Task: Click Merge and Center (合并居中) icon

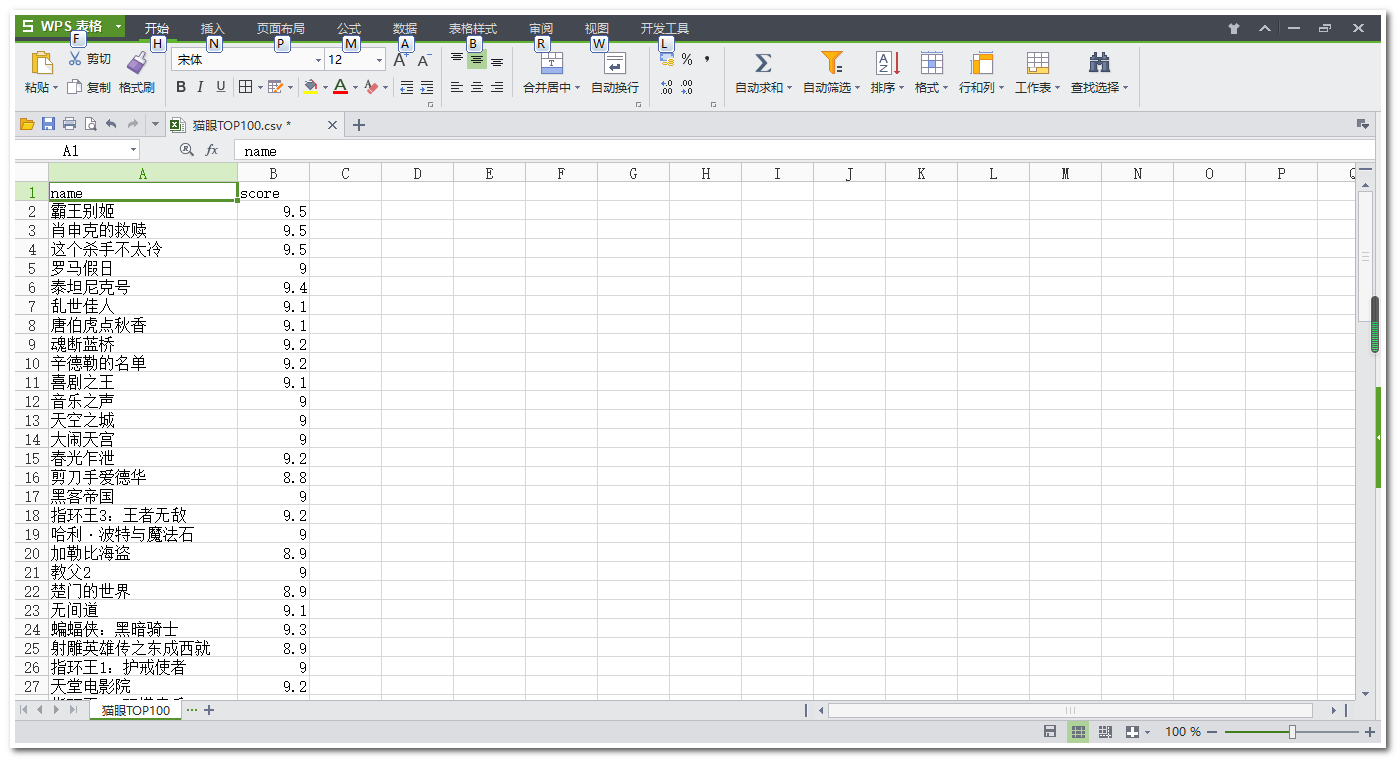Action: [x=552, y=63]
